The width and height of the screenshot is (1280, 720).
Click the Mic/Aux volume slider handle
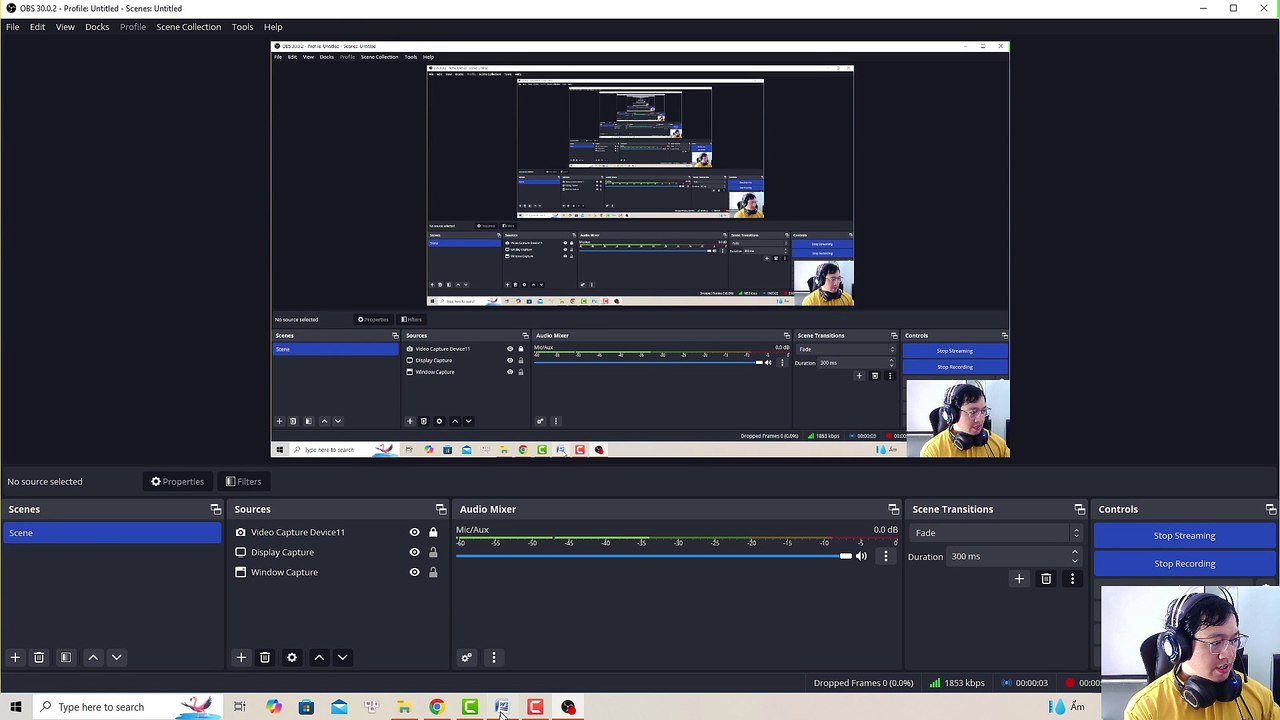click(846, 556)
